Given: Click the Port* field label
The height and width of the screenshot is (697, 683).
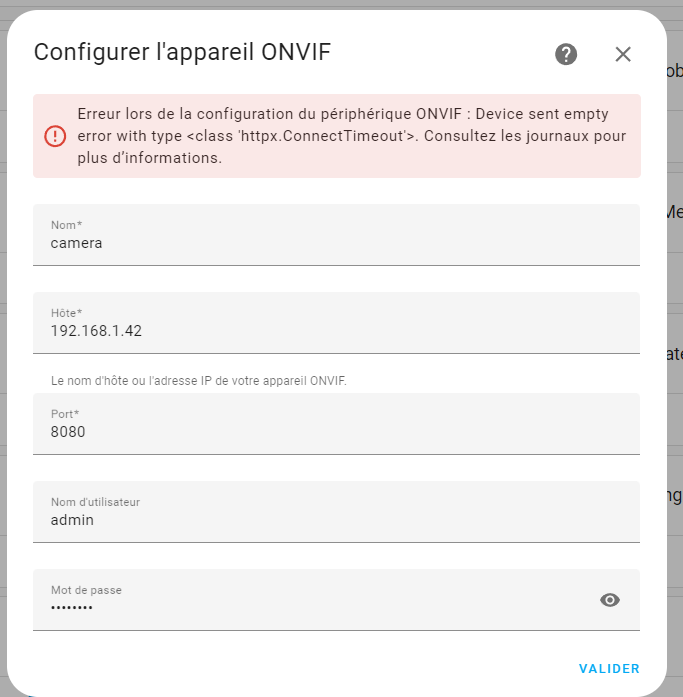Looking at the screenshot, I should point(65,414).
